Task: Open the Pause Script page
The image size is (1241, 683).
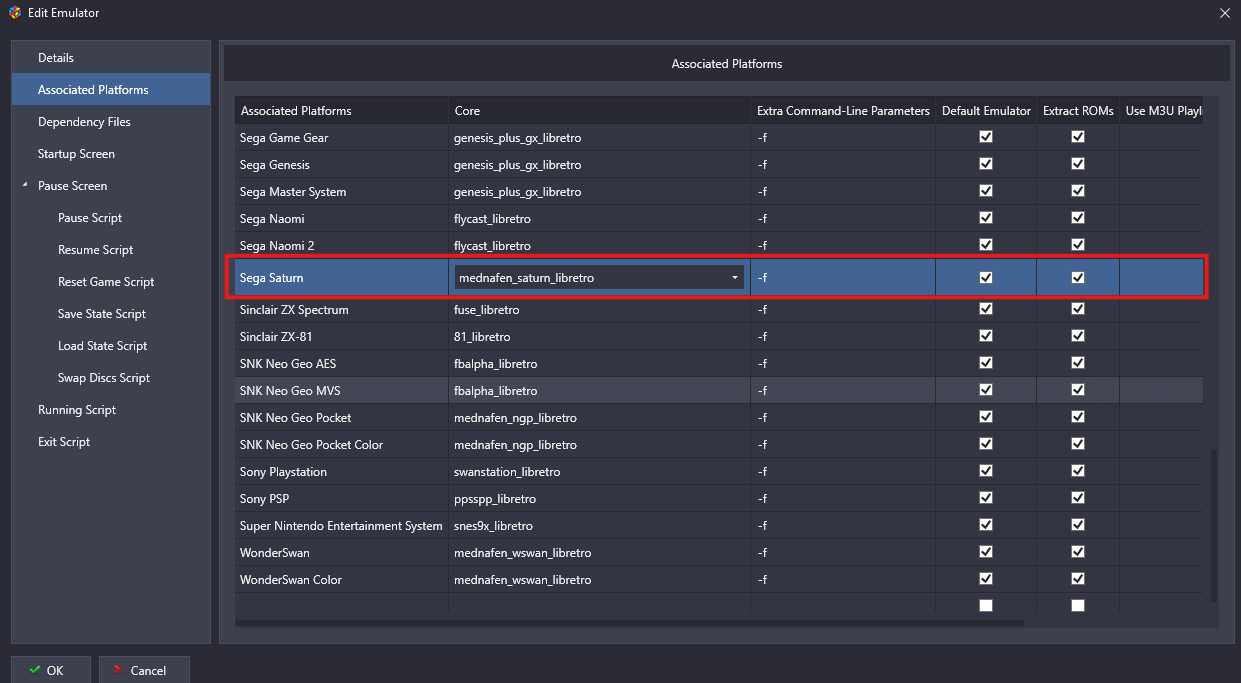Action: tap(111, 218)
